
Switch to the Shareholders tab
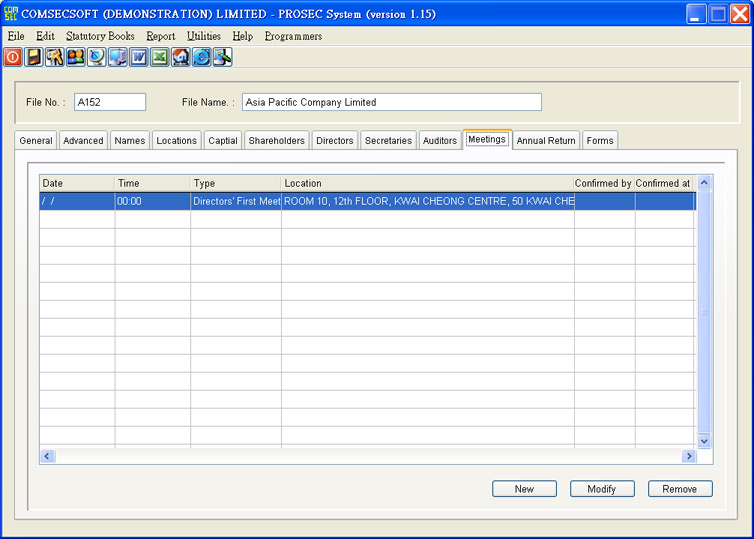click(x=276, y=141)
